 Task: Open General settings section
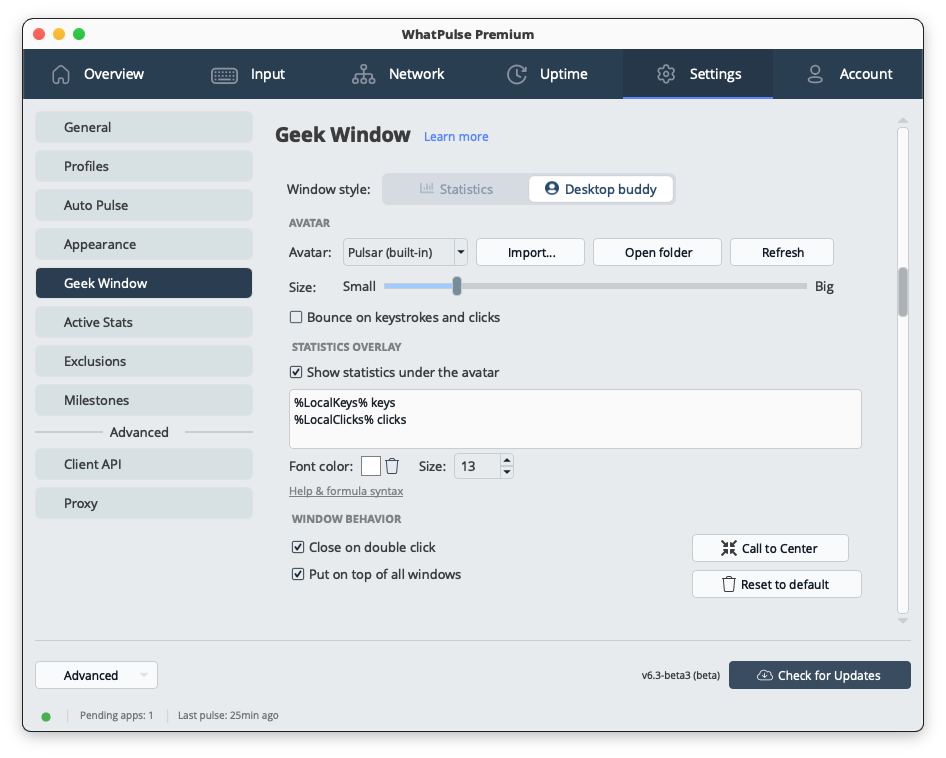point(144,127)
